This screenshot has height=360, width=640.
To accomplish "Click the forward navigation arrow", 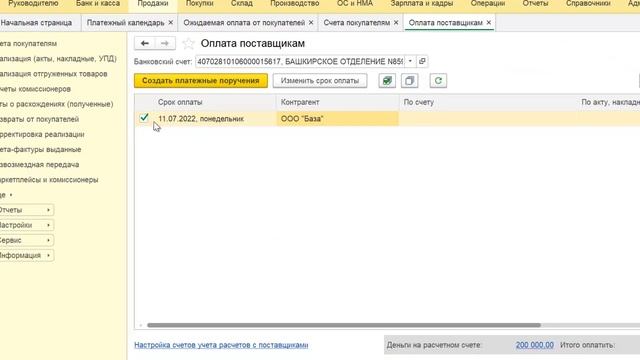I will [x=165, y=43].
